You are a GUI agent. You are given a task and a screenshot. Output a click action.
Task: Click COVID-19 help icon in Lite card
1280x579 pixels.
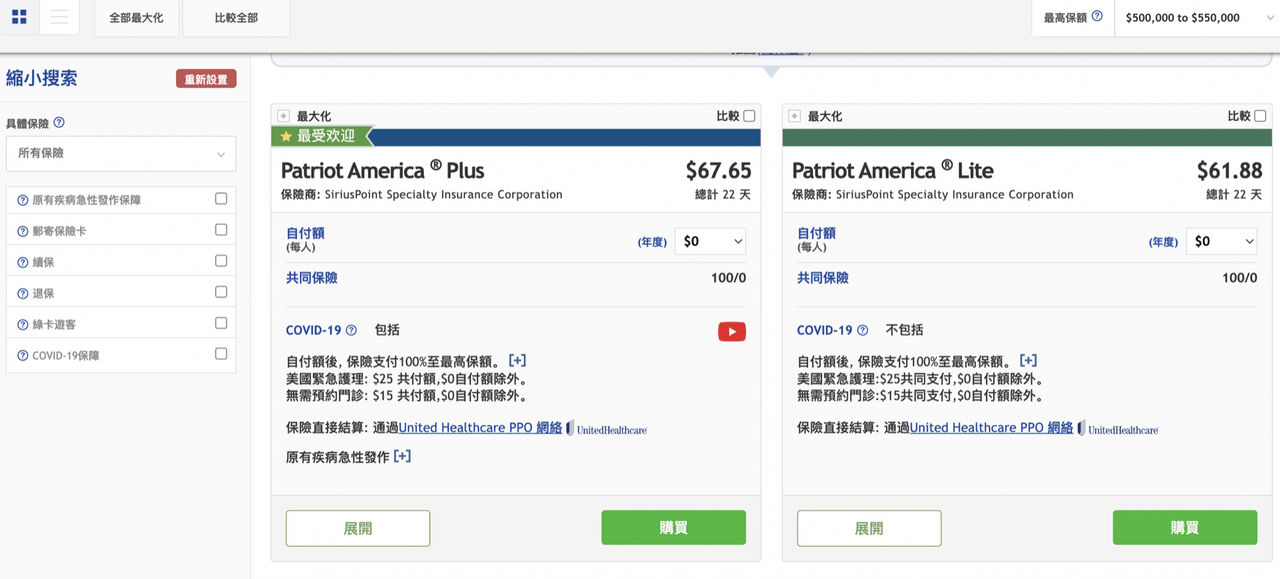tap(862, 330)
